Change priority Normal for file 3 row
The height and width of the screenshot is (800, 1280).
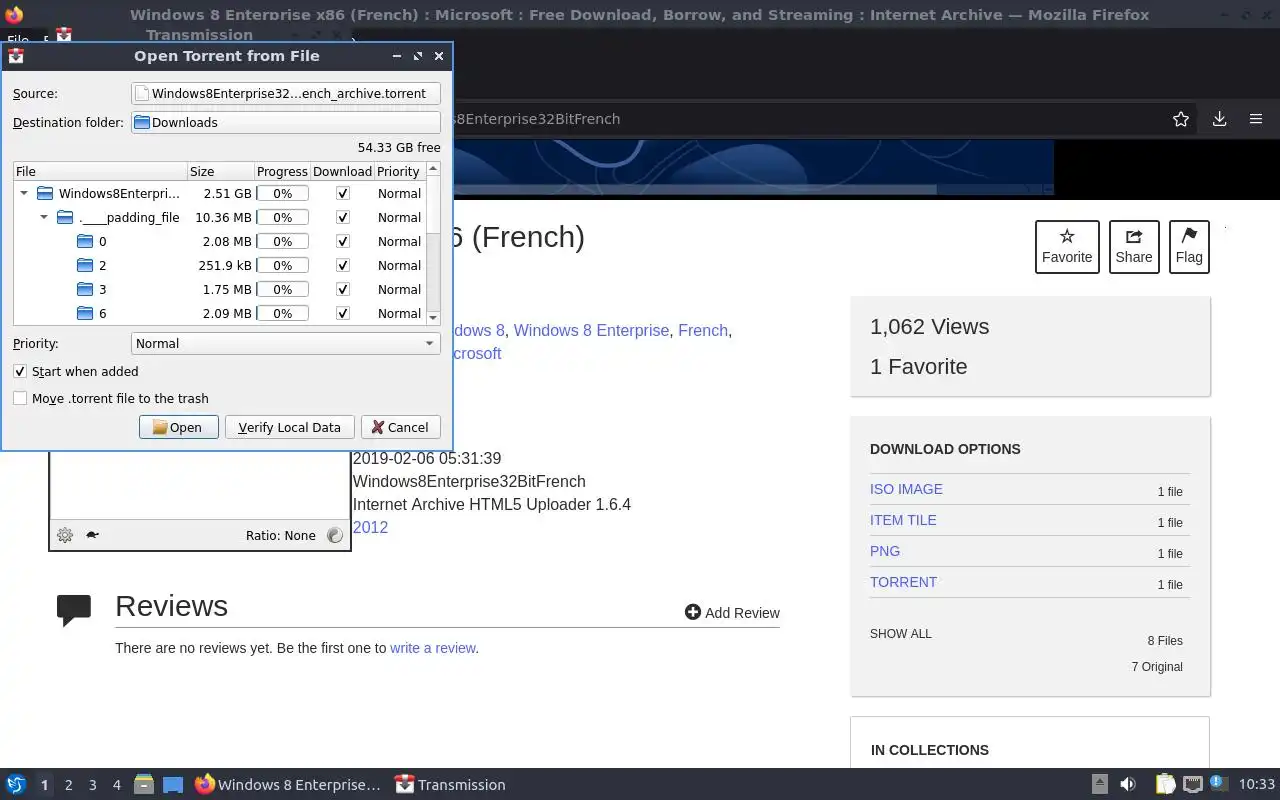click(x=399, y=289)
